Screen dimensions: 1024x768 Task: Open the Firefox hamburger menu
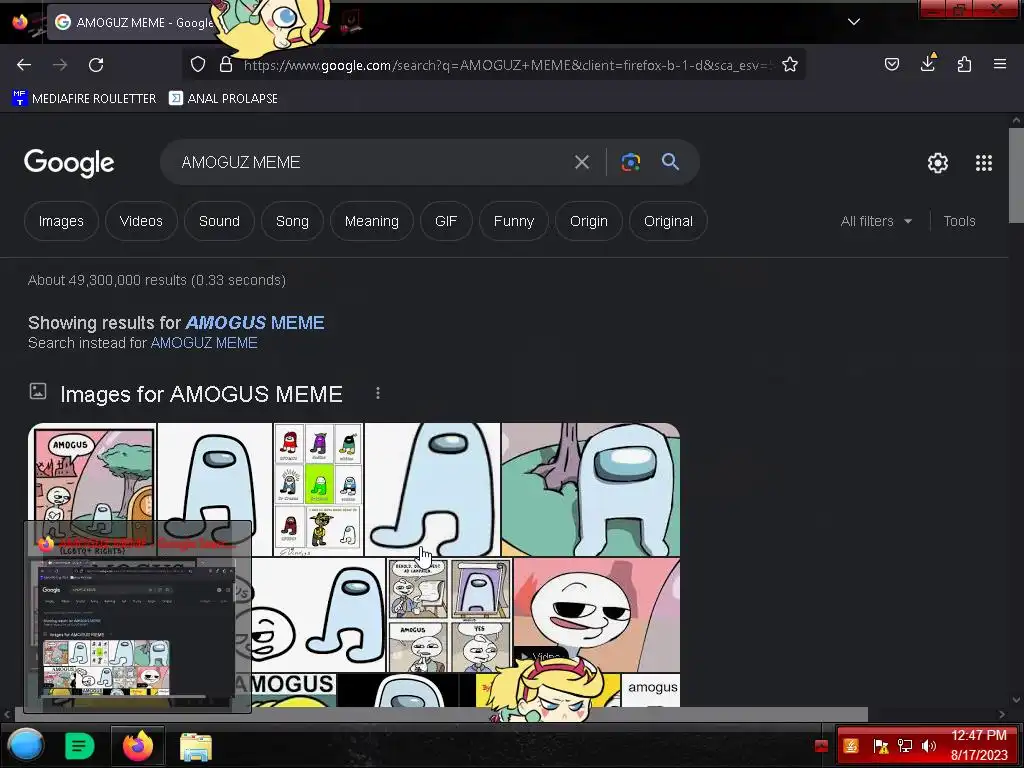(x=1000, y=64)
